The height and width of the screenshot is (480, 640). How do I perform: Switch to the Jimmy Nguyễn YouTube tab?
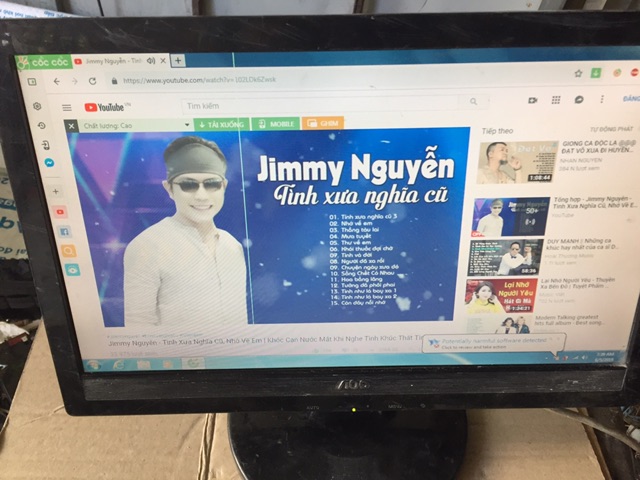tap(110, 61)
